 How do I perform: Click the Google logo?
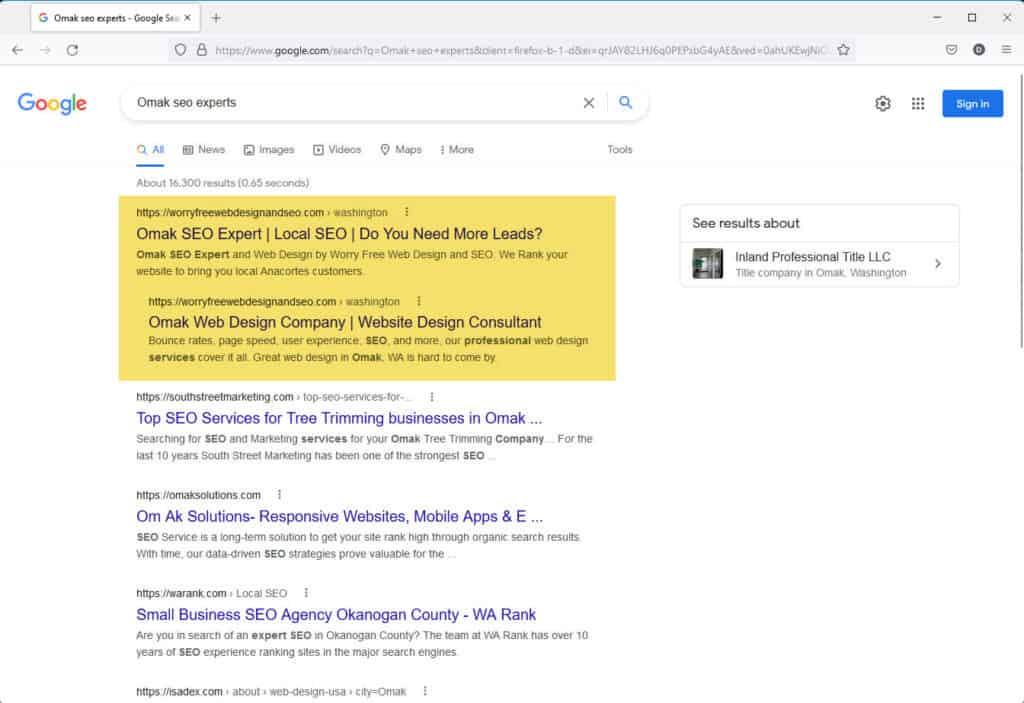pos(52,103)
